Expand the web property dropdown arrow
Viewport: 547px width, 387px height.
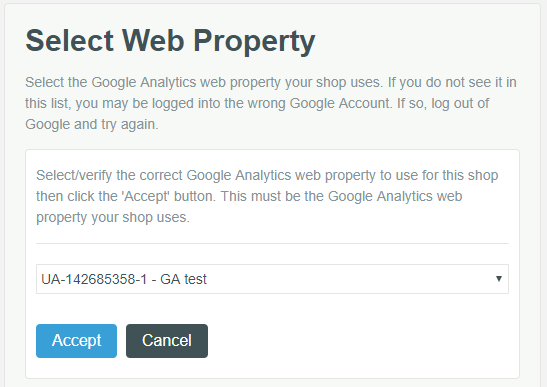click(x=499, y=279)
